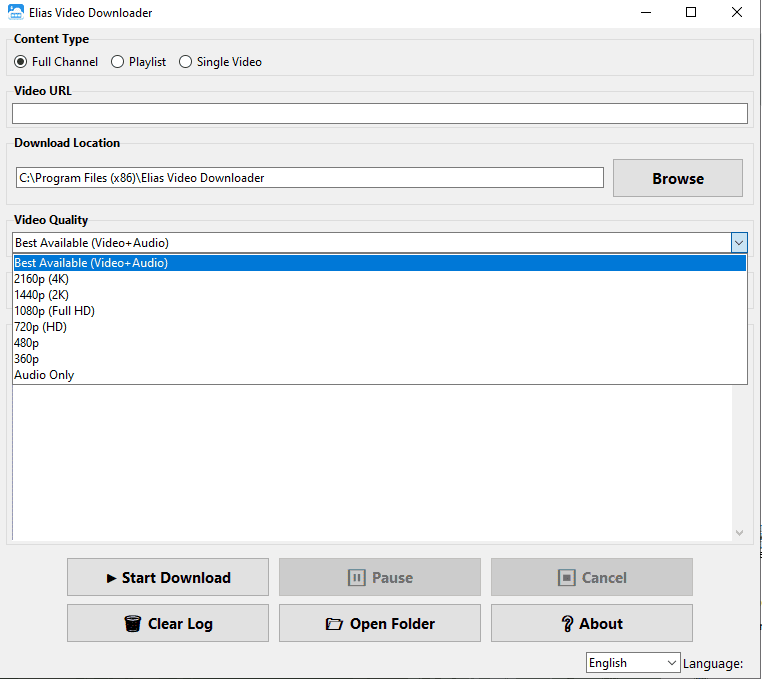This screenshot has height=679, width=762.
Task: Click the Start Download button
Action: 168,577
